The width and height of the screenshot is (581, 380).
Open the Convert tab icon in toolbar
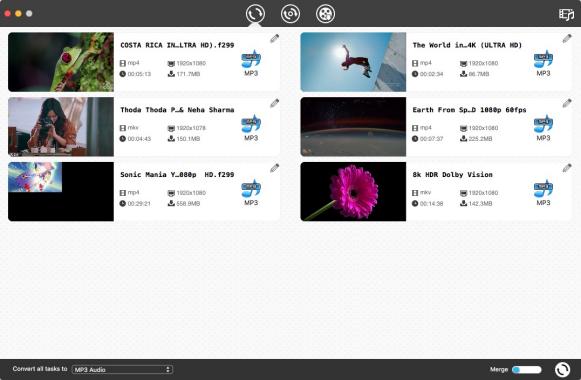(x=255, y=14)
